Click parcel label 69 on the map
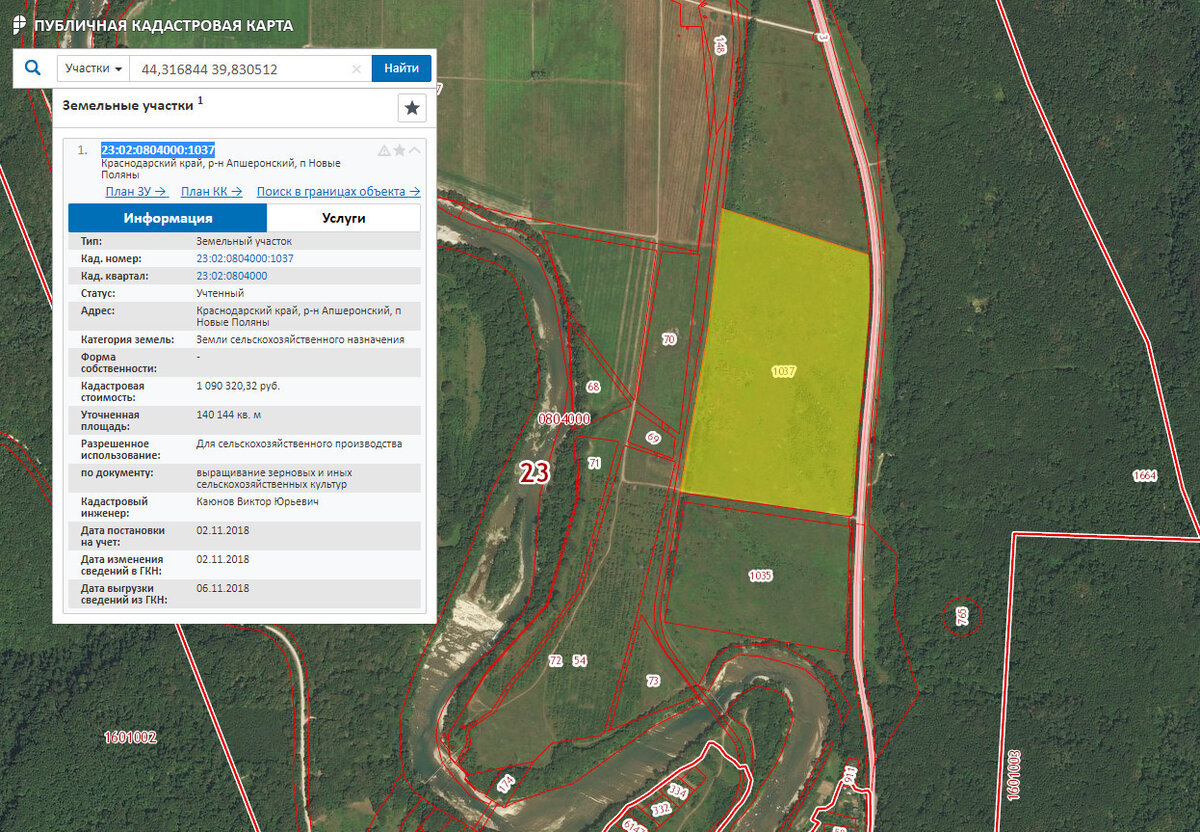1200x832 pixels. point(654,437)
